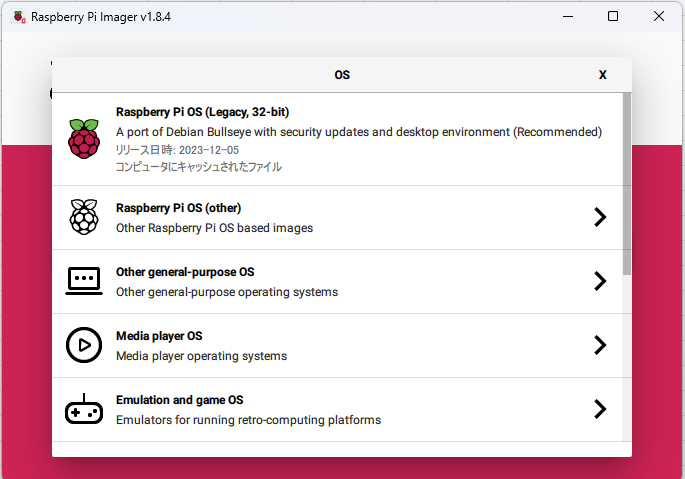
Task: Click the outlined Raspberry Pi OS (other) icon
Action: 84,217
